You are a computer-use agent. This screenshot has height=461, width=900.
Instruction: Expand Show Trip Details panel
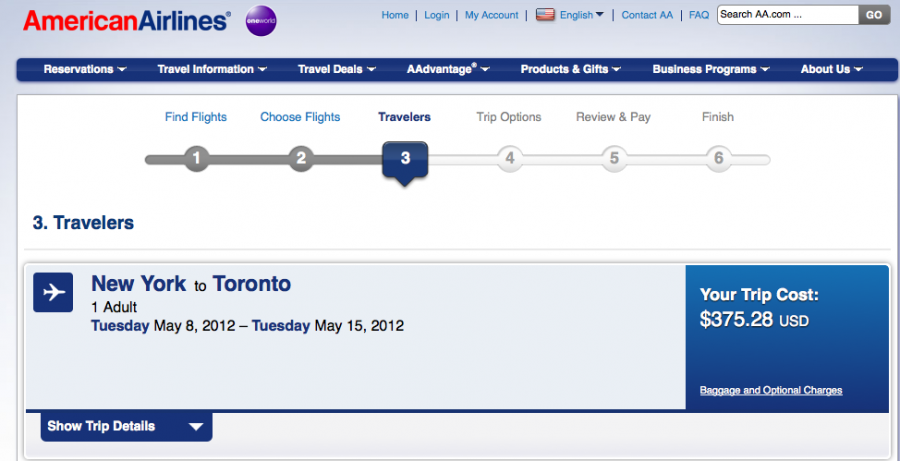(x=126, y=427)
